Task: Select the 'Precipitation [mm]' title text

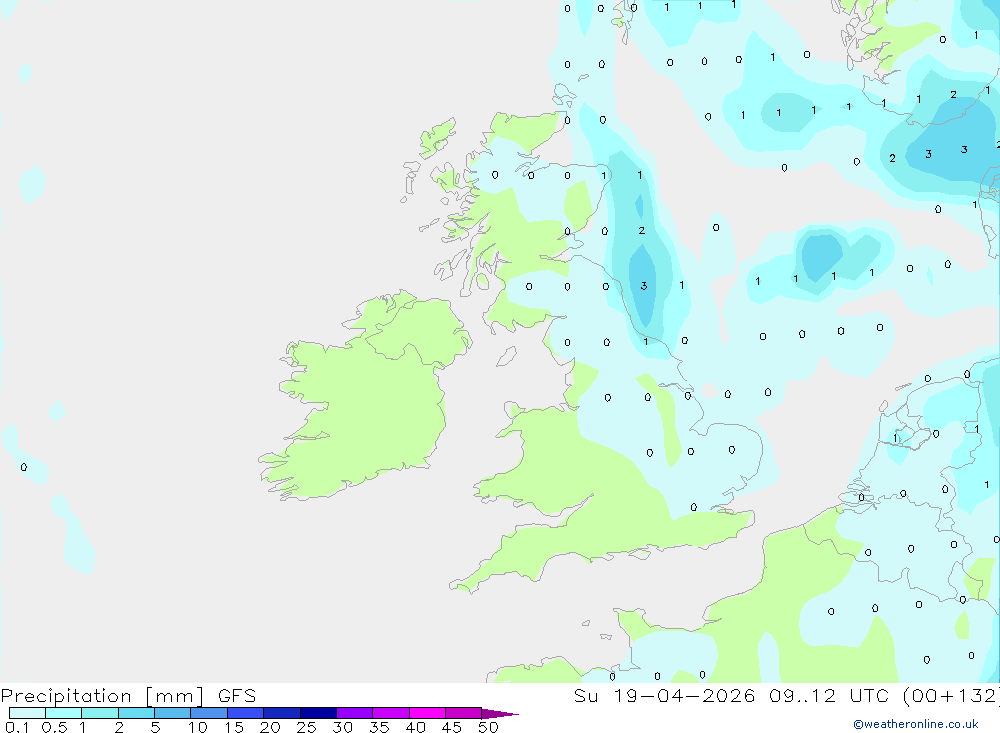Action: [x=102, y=695]
